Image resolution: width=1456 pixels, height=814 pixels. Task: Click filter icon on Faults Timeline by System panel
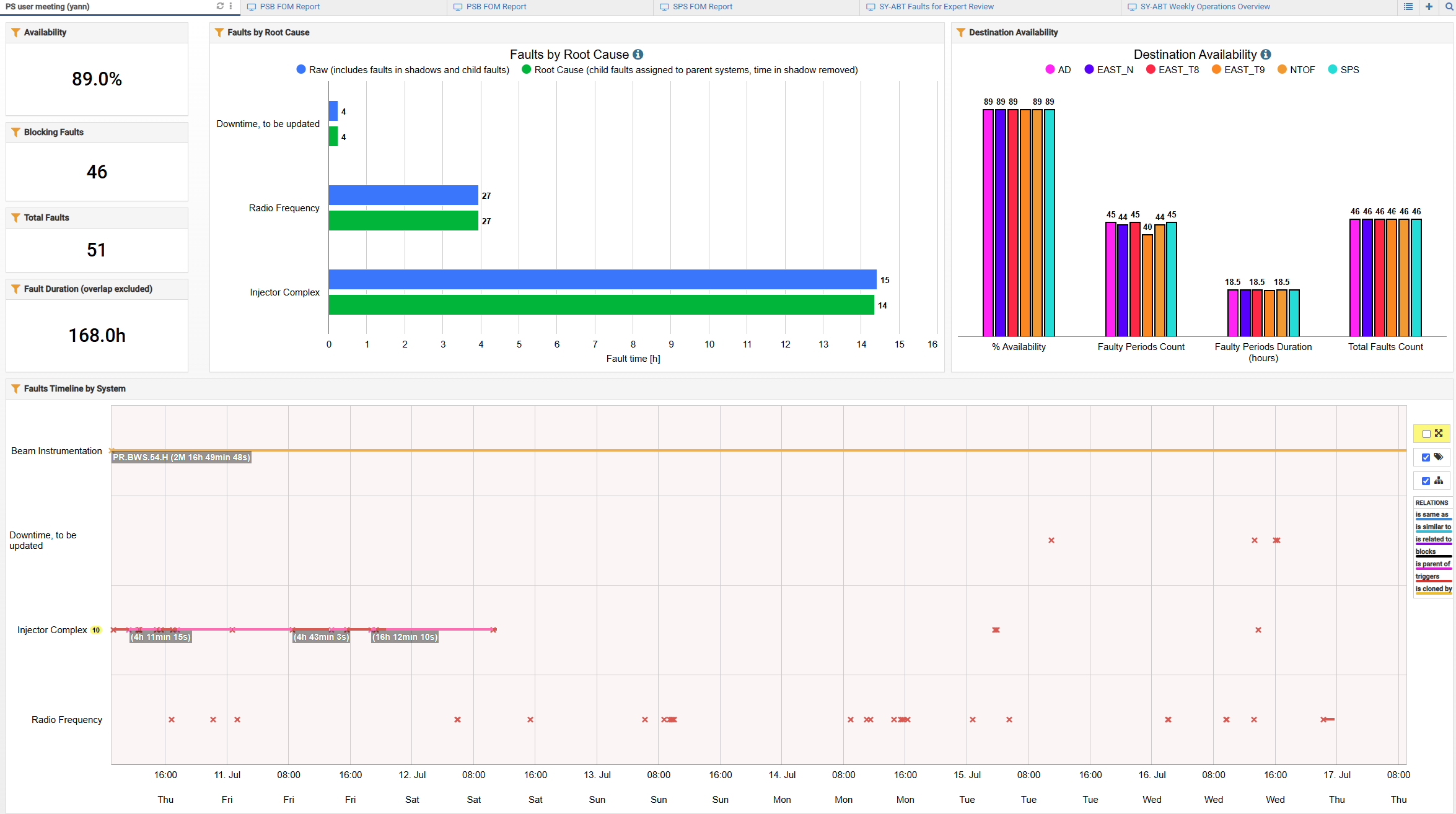[15, 388]
